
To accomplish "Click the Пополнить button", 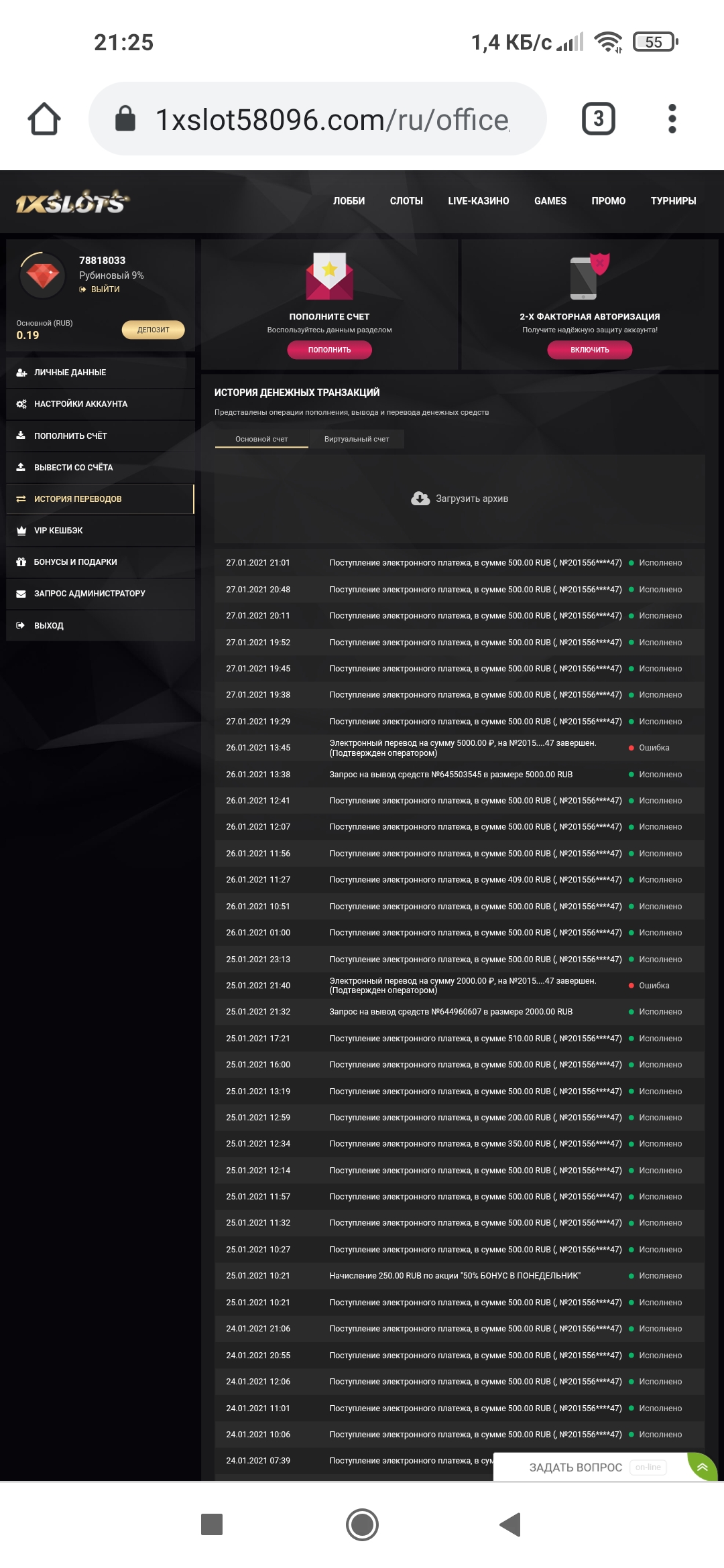I will coord(330,350).
